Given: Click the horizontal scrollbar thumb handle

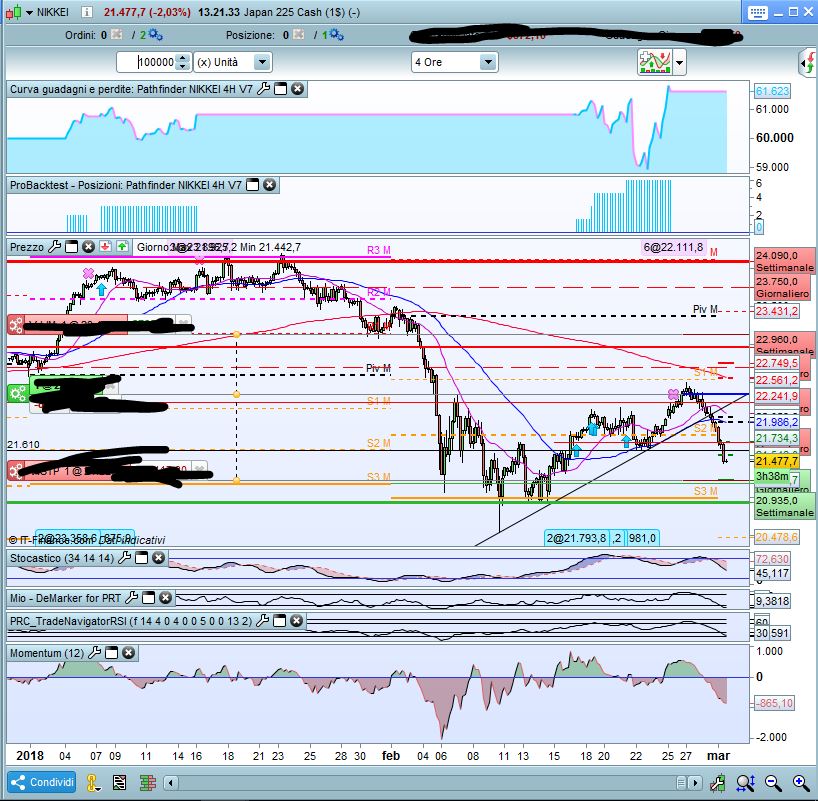Looking at the screenshot, I should click(681, 782).
